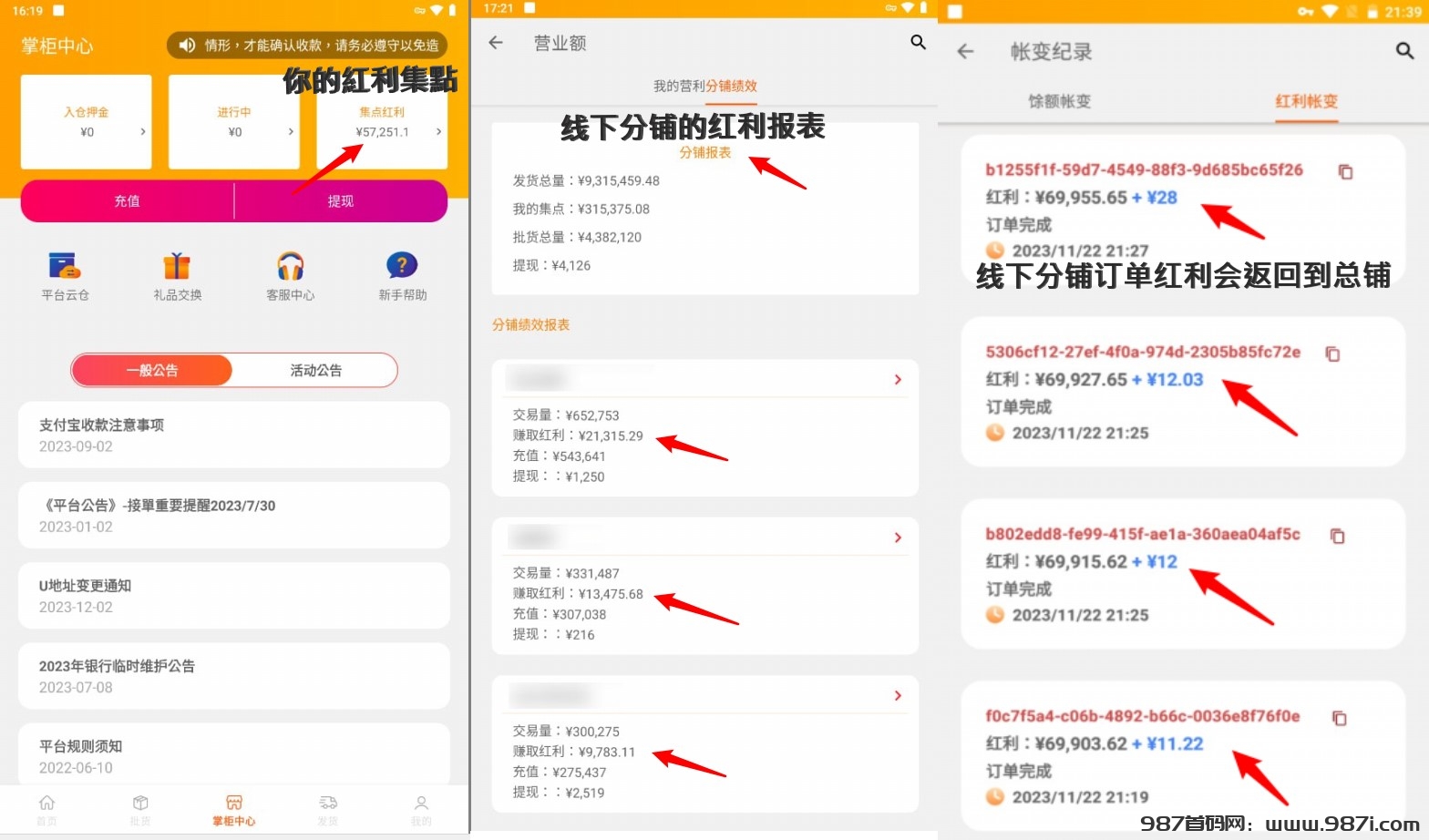Go back from 营业额 screen

(496, 43)
